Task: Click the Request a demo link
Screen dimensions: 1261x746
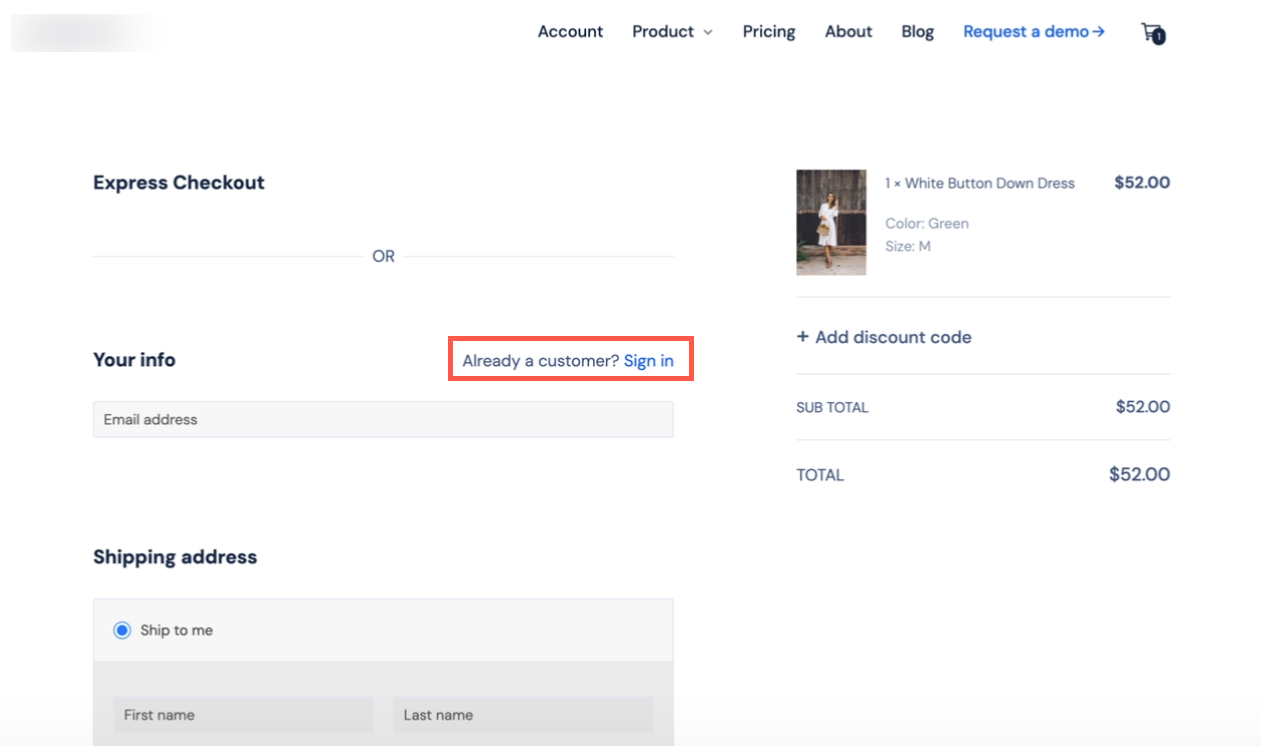Action: 1025,32
